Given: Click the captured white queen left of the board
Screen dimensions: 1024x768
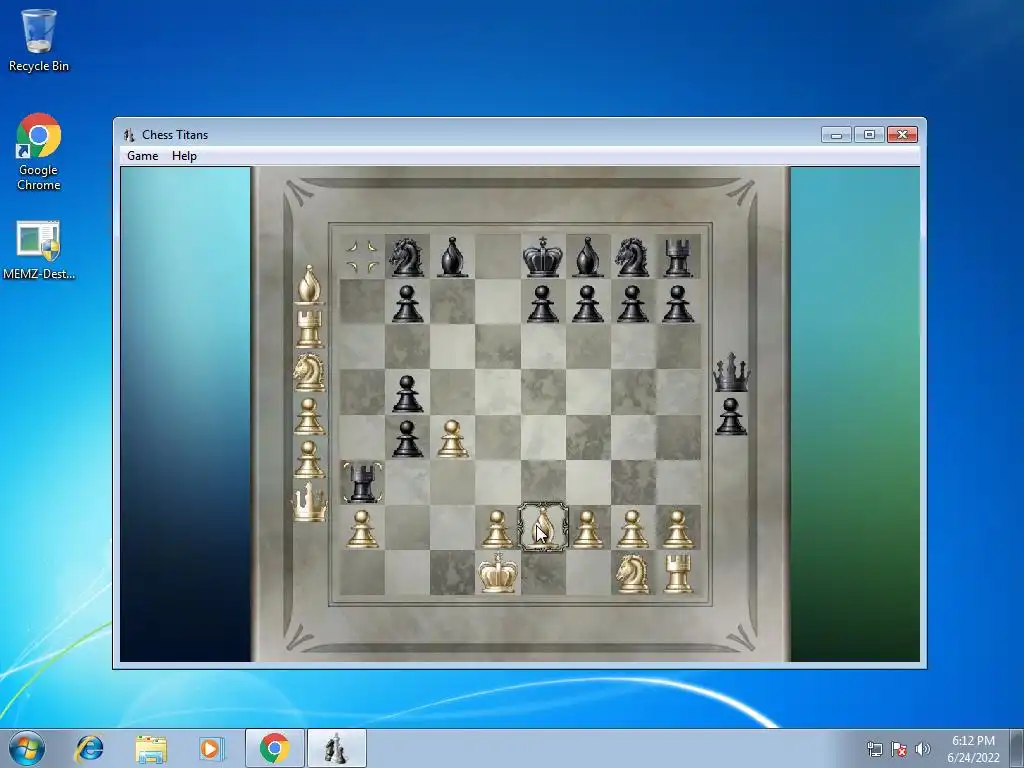Looking at the screenshot, I should coord(309,502).
